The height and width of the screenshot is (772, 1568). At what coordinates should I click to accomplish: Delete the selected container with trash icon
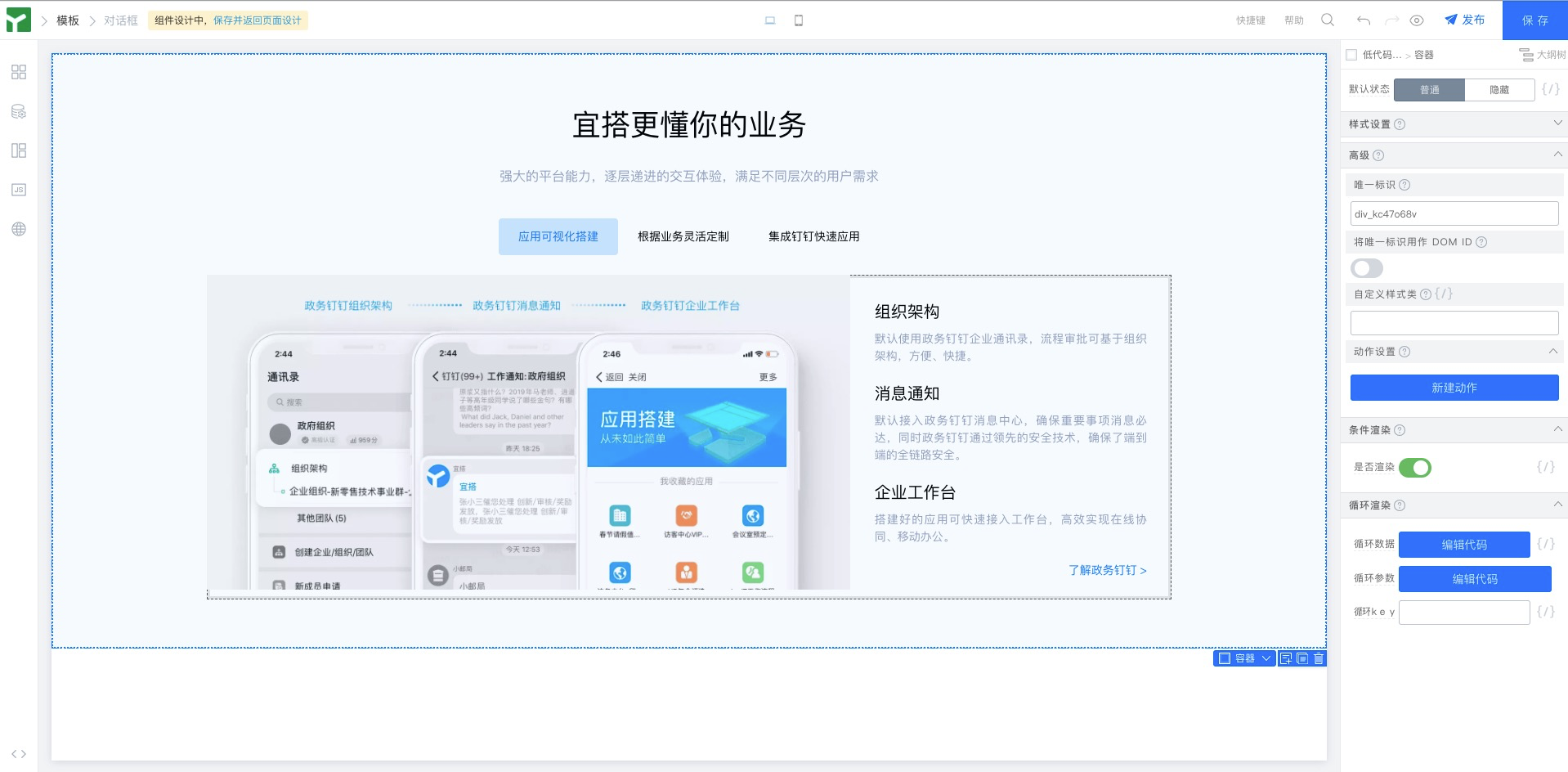tap(1319, 658)
